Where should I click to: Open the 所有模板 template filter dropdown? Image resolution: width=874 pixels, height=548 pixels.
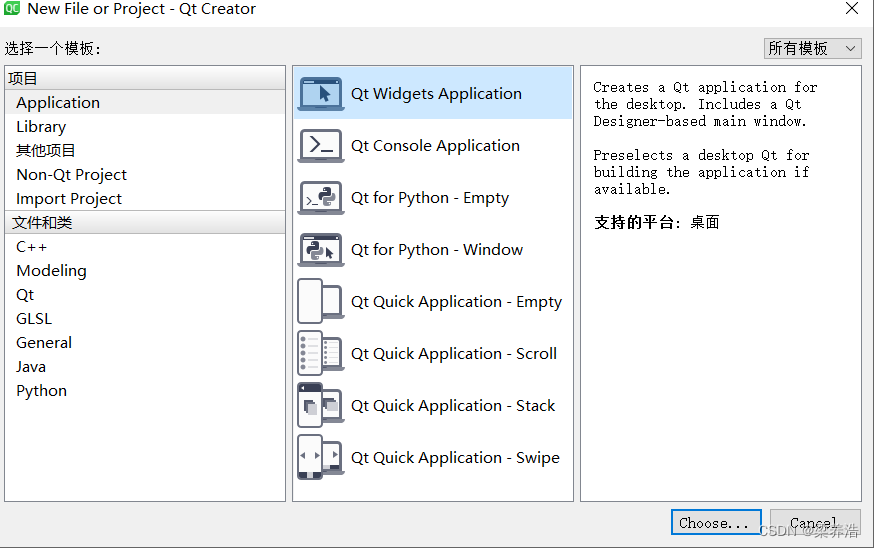812,48
